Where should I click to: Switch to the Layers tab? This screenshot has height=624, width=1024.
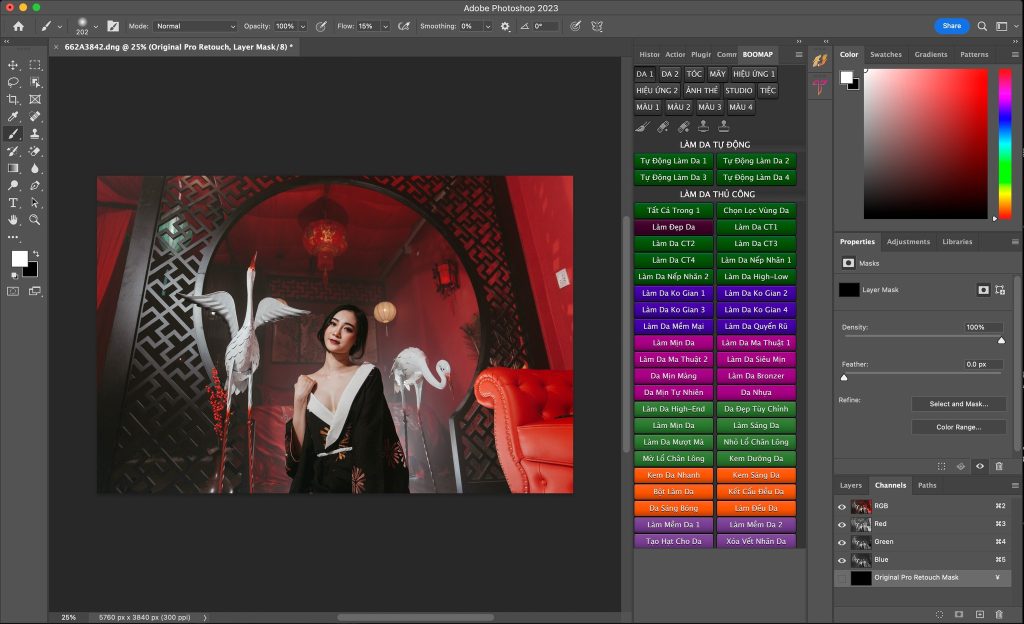tap(851, 485)
